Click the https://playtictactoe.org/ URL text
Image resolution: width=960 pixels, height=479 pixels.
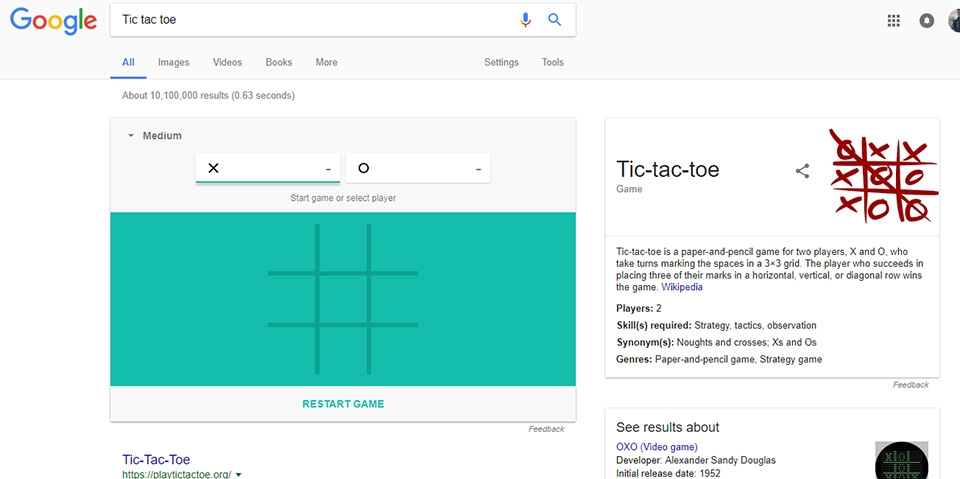(x=176, y=474)
